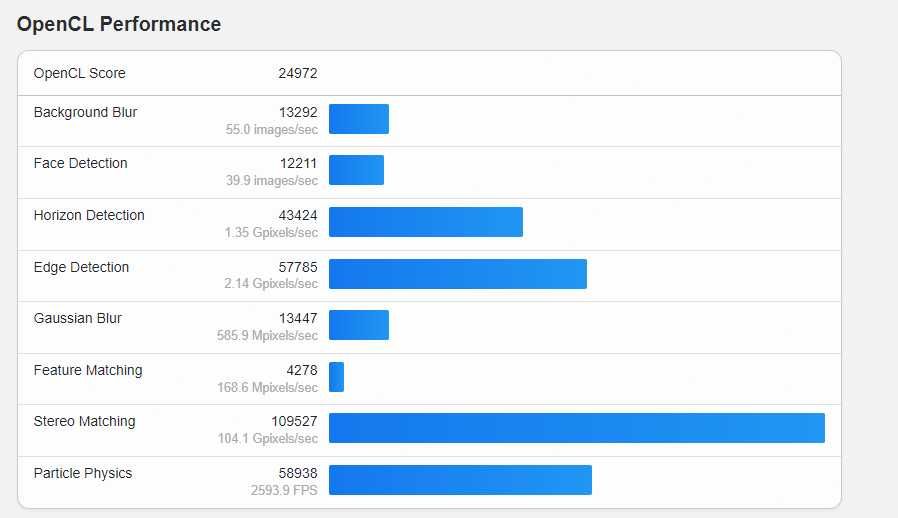Select the OpenCL Score label

tap(80, 73)
